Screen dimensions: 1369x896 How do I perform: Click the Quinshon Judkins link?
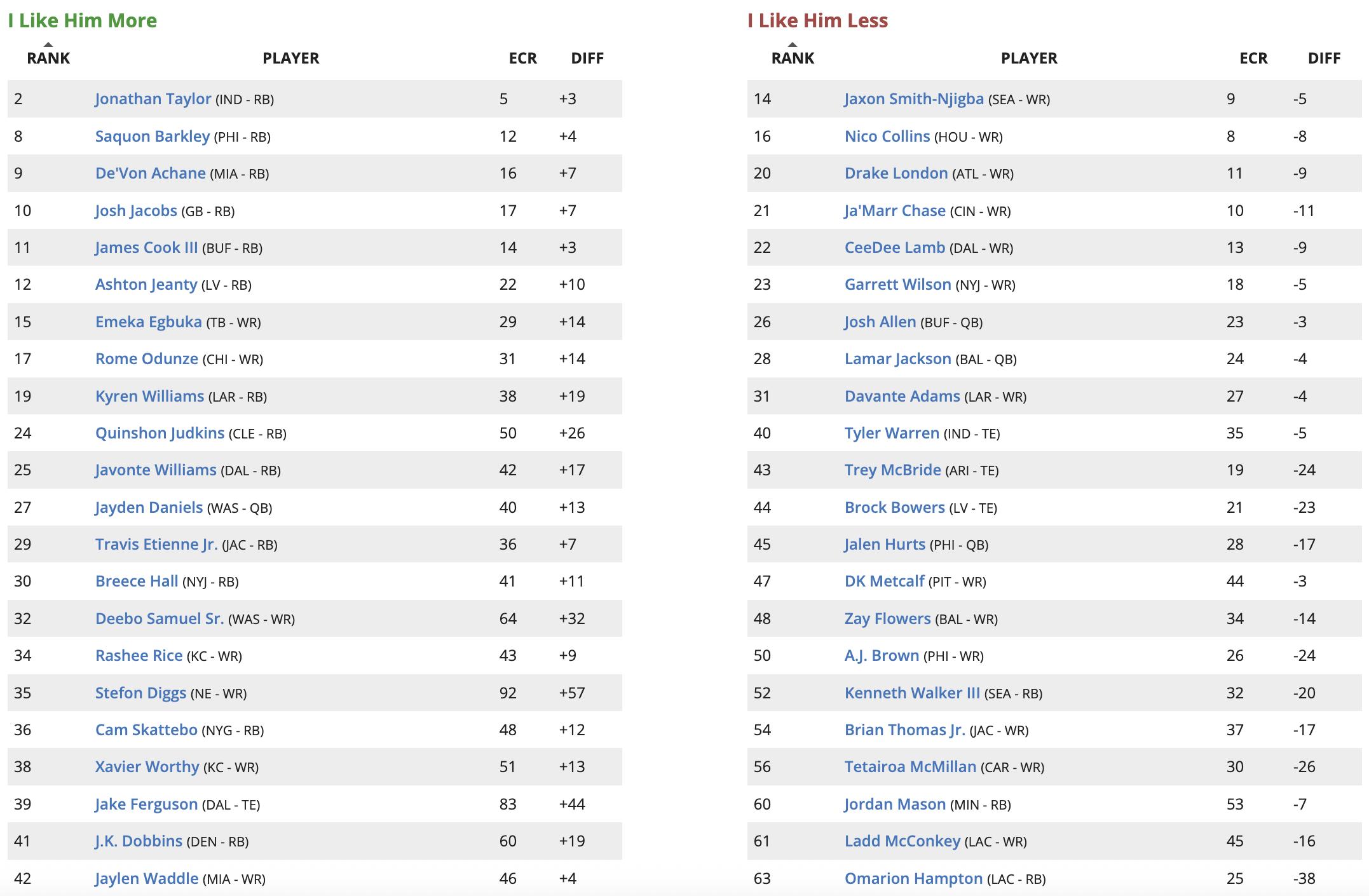pos(160,433)
